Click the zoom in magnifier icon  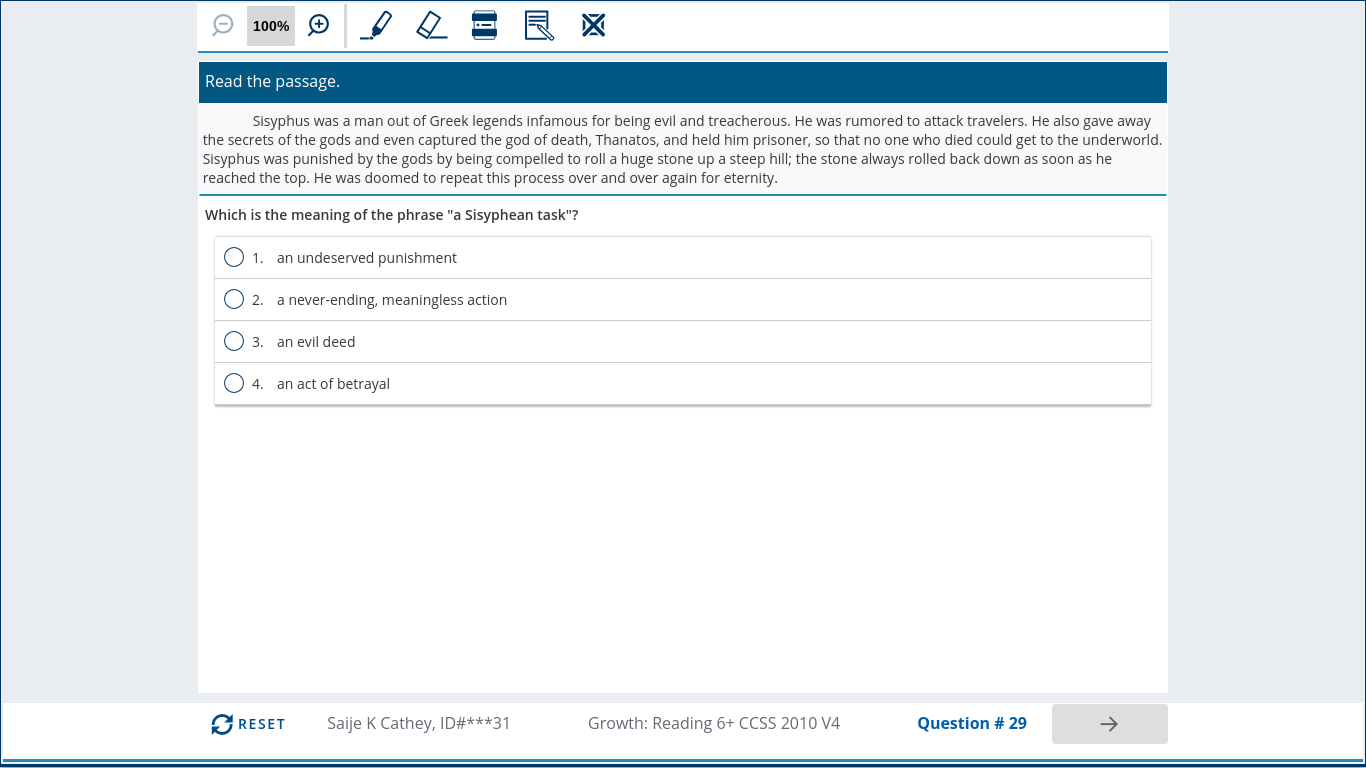(x=318, y=26)
